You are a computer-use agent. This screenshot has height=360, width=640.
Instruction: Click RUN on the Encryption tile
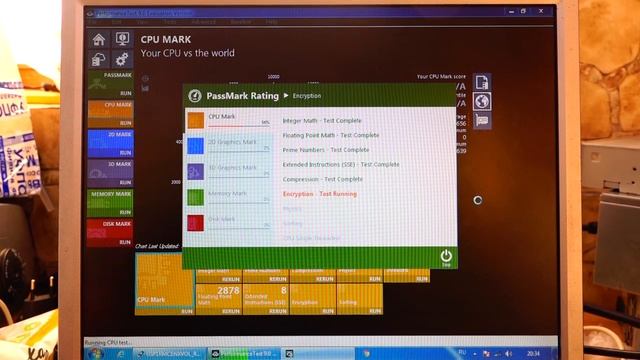click(328, 311)
